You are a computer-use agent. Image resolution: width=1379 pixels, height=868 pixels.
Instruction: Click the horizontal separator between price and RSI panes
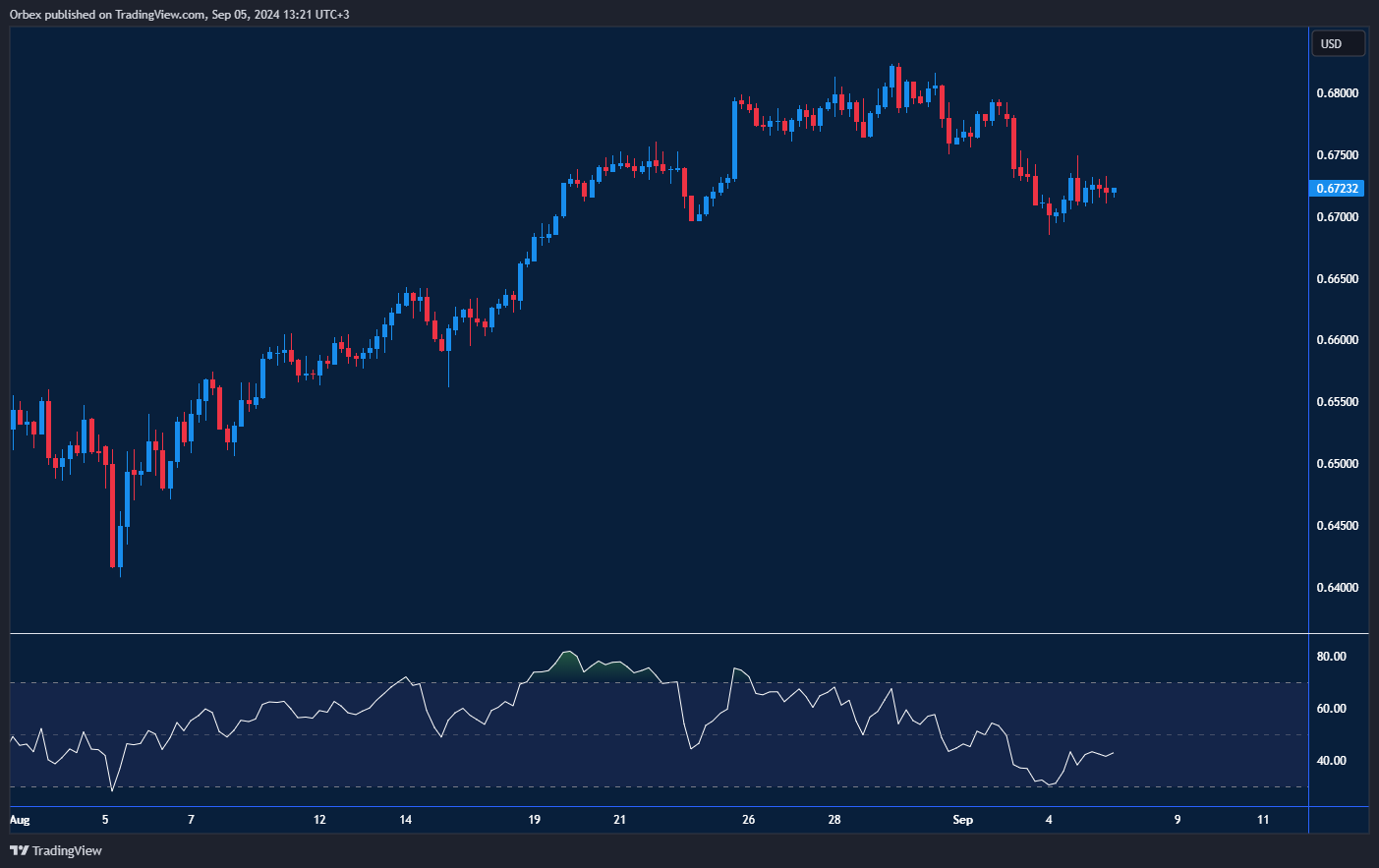659,634
